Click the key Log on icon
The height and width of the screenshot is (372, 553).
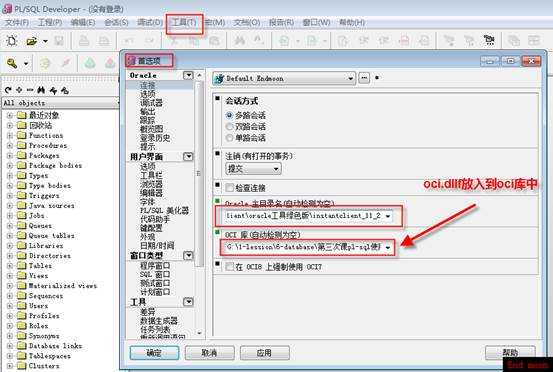point(12,64)
